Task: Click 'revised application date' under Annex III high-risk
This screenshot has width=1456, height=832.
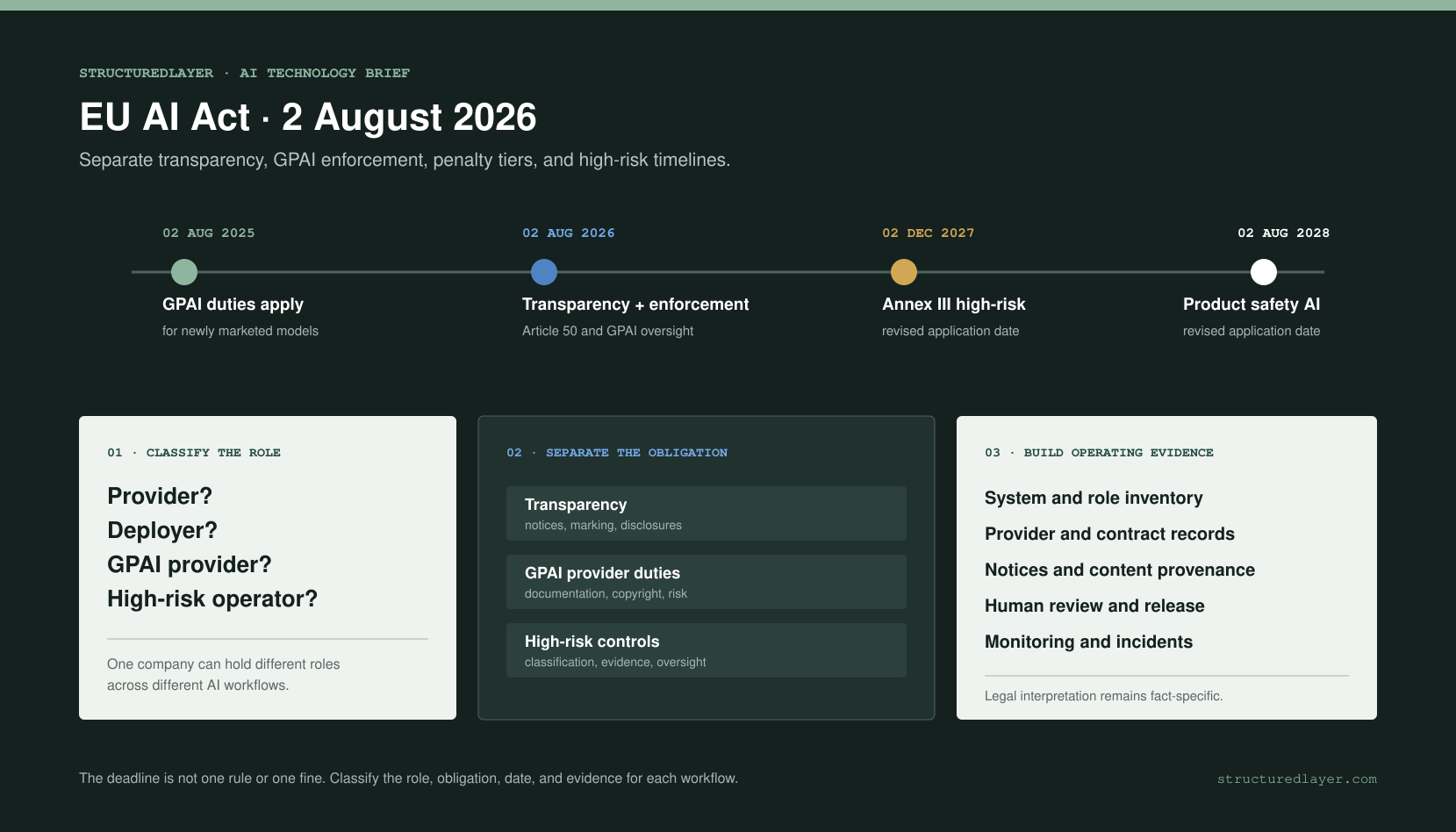Action: (950, 331)
